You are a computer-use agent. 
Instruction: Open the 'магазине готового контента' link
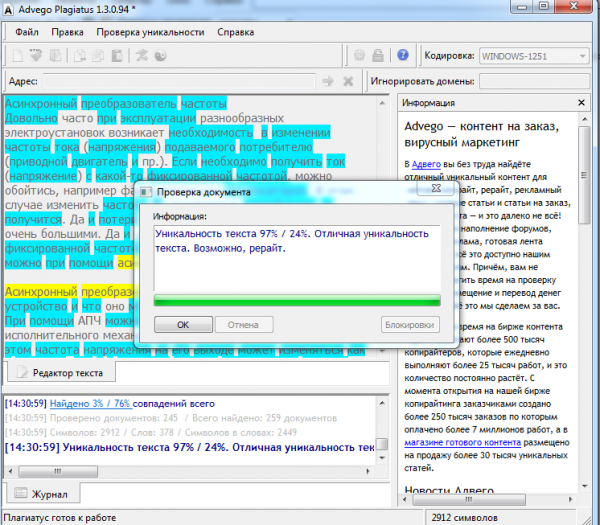[462, 443]
